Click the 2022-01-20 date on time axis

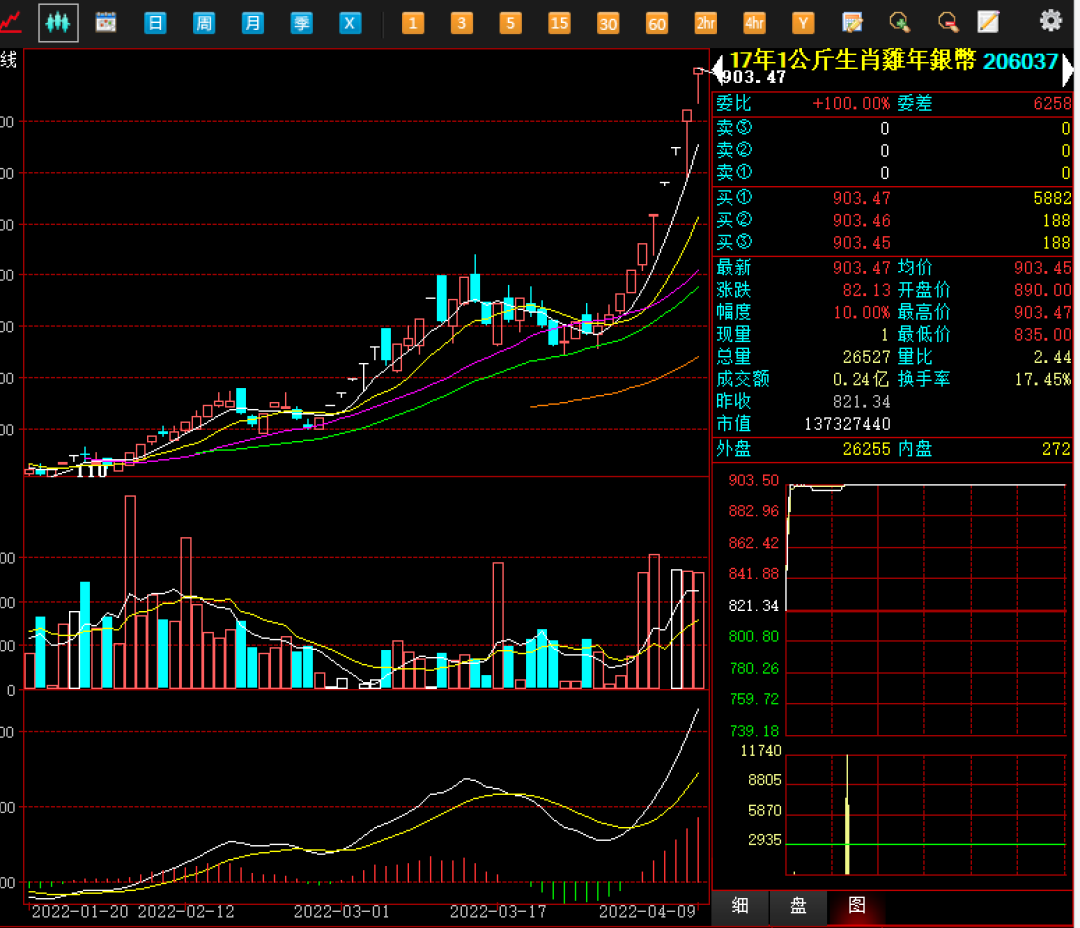[x=80, y=911]
